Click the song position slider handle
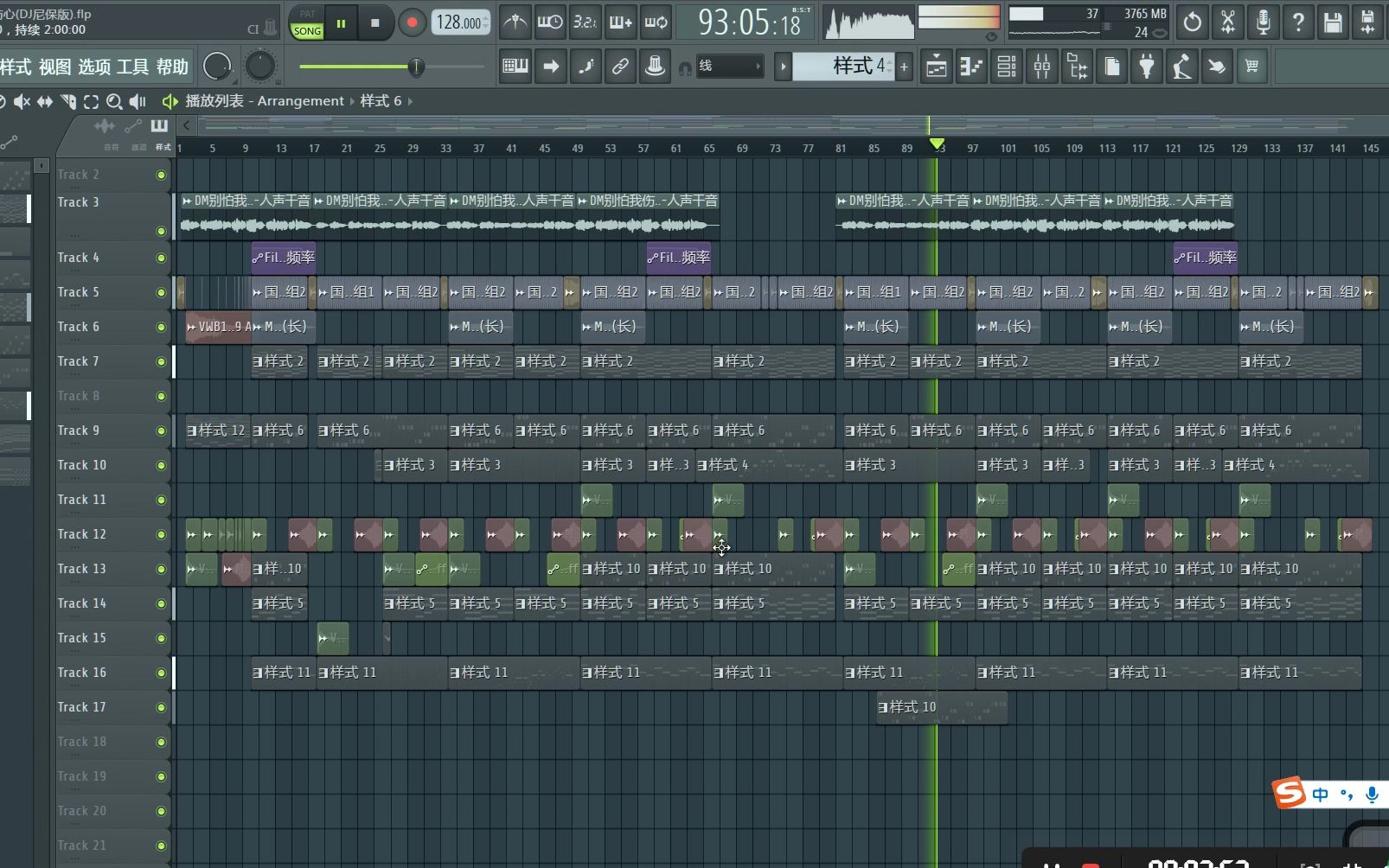This screenshot has height=868, width=1389. point(416,67)
